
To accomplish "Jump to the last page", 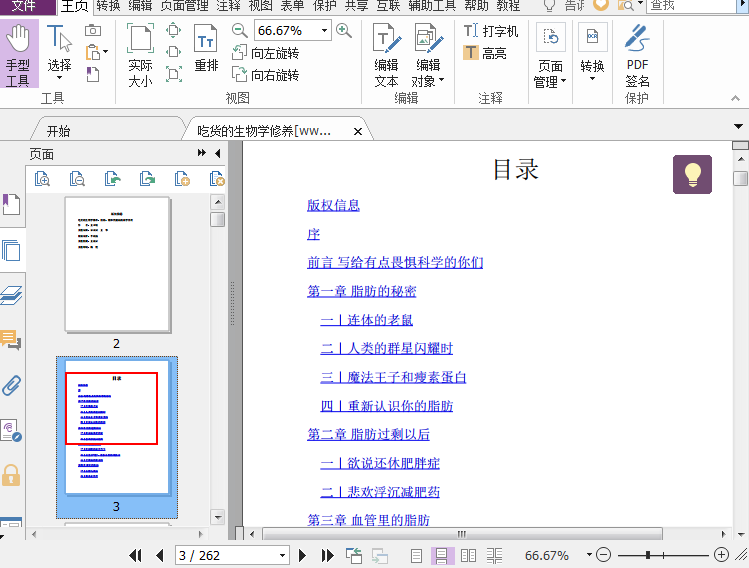I will 328,556.
